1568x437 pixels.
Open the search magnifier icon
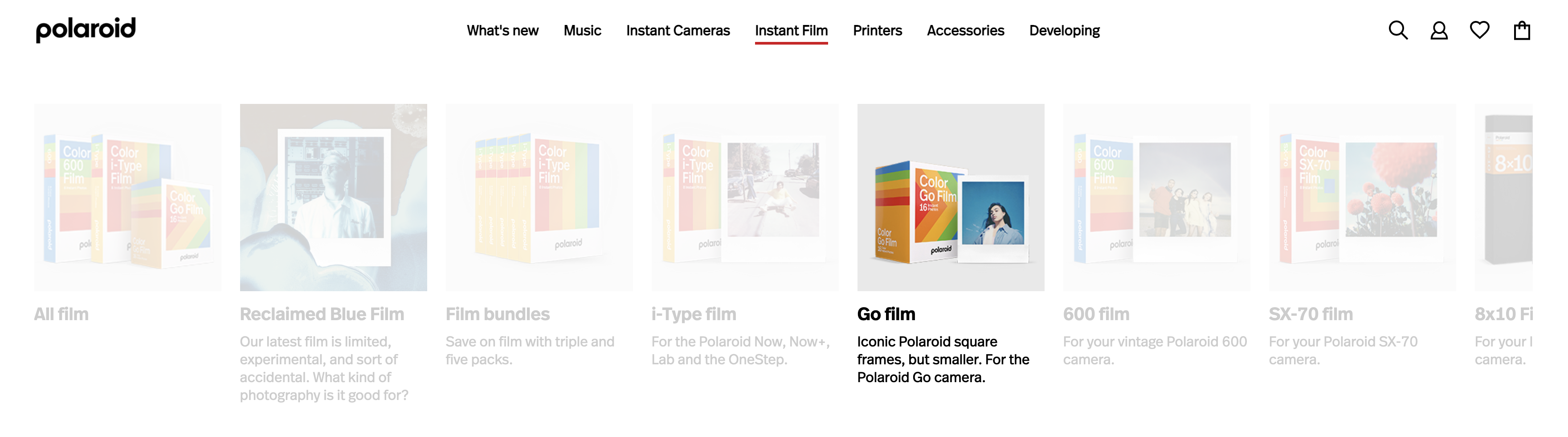[1397, 30]
